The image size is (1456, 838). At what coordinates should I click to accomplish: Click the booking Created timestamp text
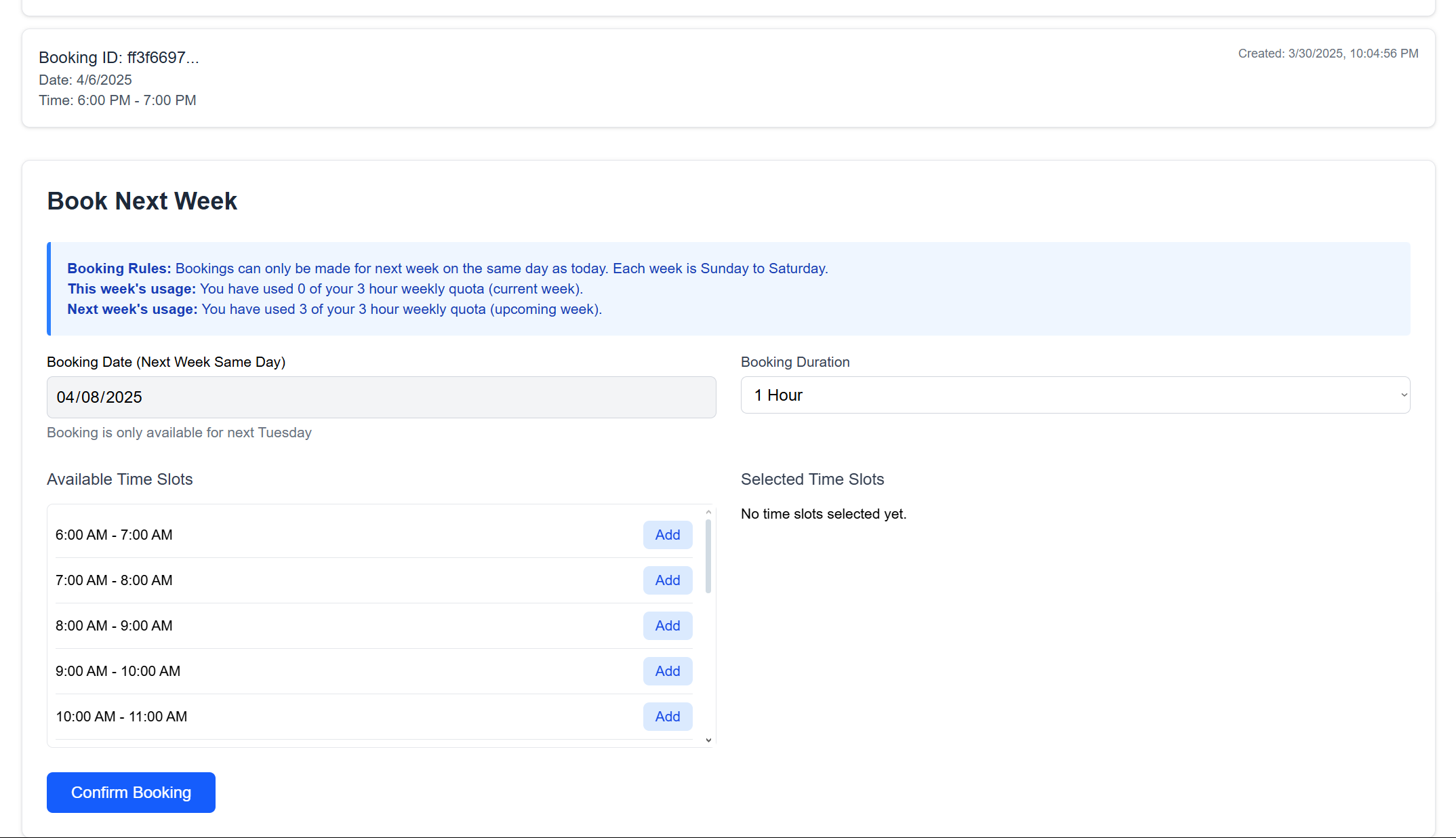1327,54
